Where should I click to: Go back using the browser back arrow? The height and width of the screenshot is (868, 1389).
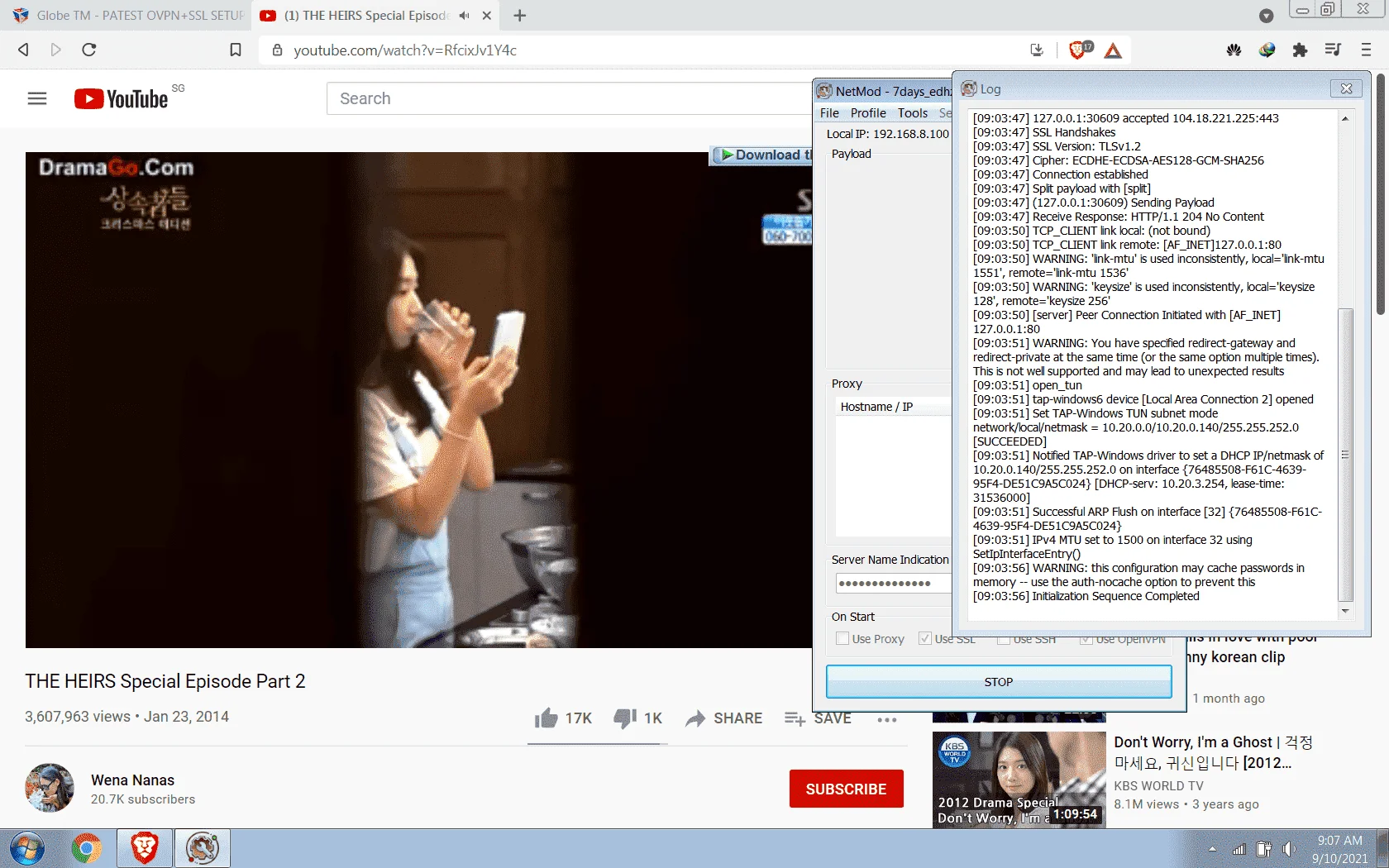point(24,50)
